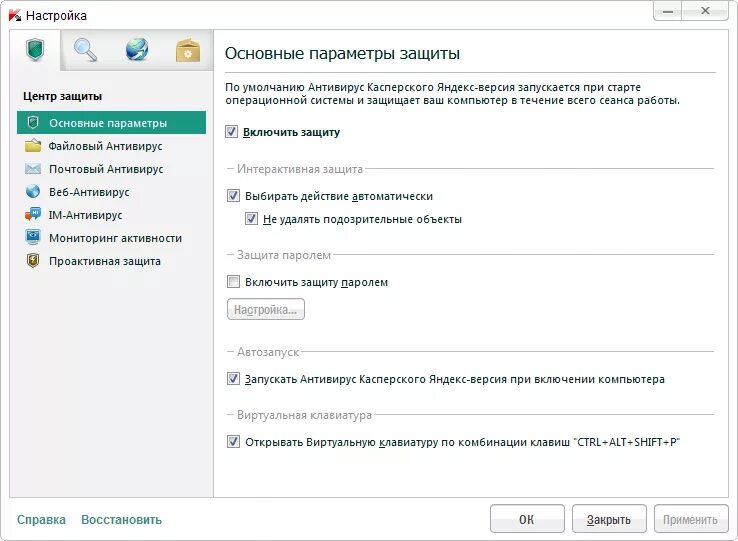Click the Виртуальная клавиатура group label
This screenshot has height=541, width=738.
pos(304,415)
